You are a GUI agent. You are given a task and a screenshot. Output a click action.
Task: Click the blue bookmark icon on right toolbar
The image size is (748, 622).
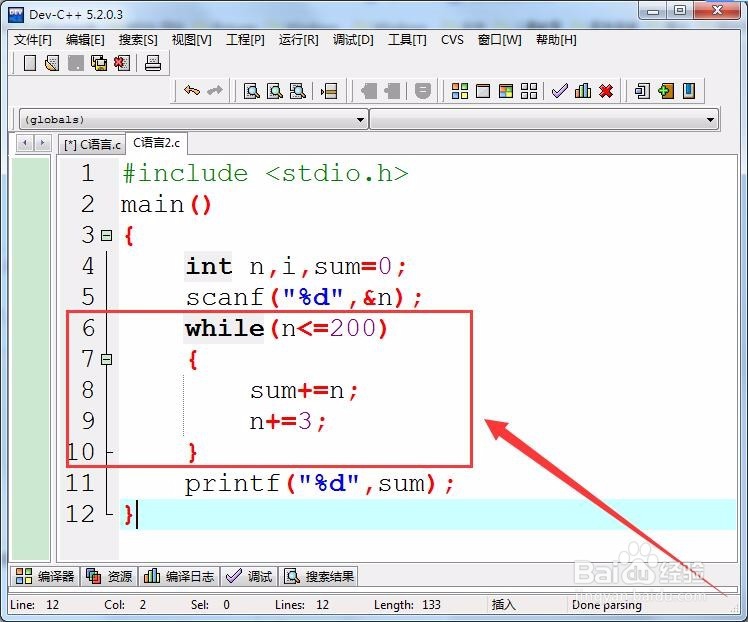click(x=689, y=91)
